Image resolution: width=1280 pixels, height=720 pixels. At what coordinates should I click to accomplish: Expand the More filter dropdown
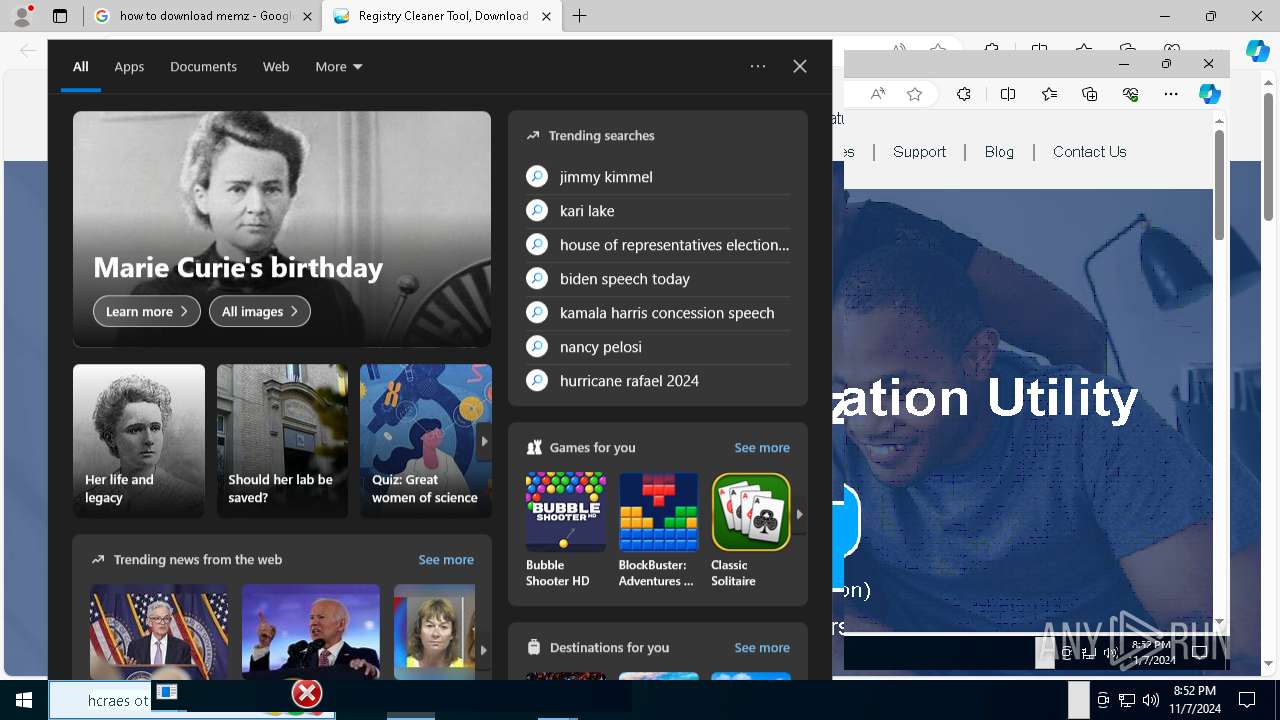pyautogui.click(x=339, y=67)
